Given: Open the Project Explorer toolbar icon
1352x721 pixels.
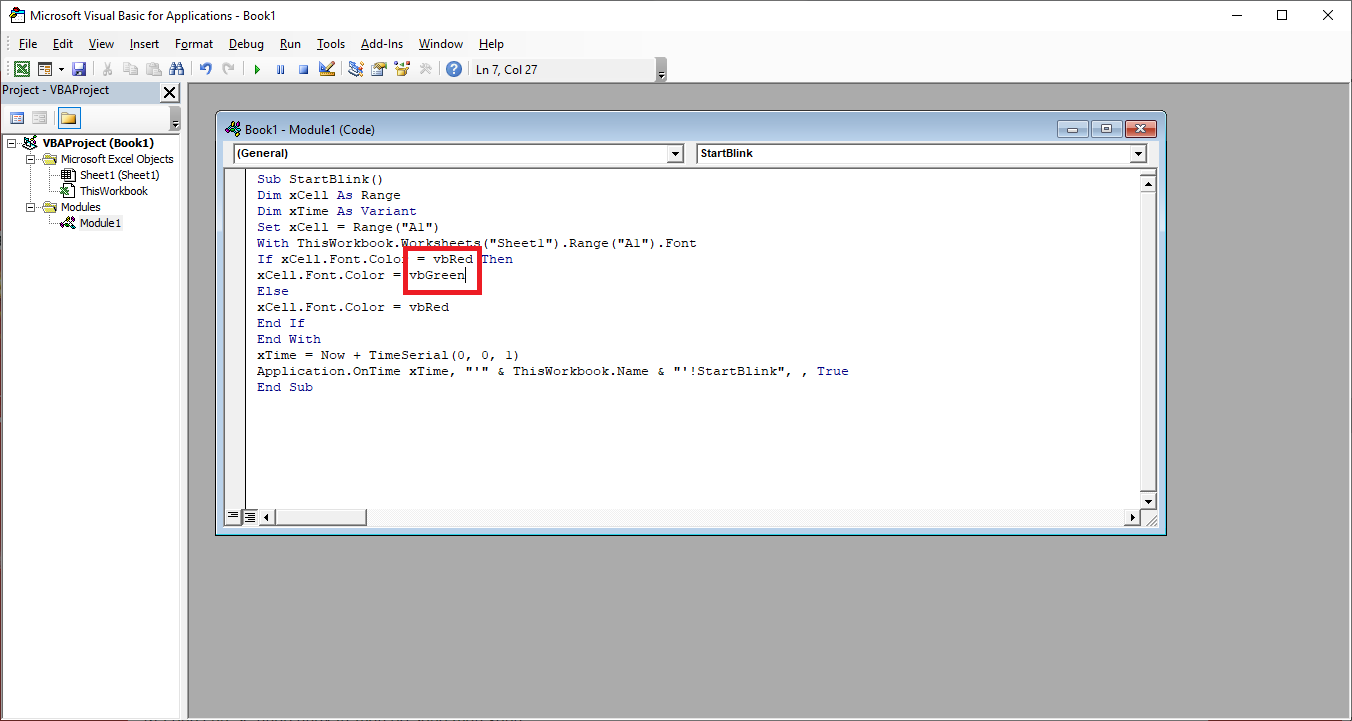Looking at the screenshot, I should point(356,69).
